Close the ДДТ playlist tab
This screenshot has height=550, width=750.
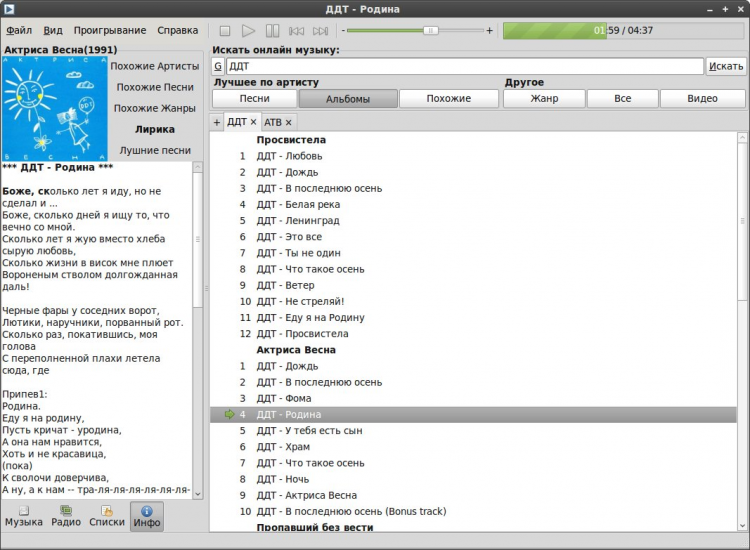point(253,122)
